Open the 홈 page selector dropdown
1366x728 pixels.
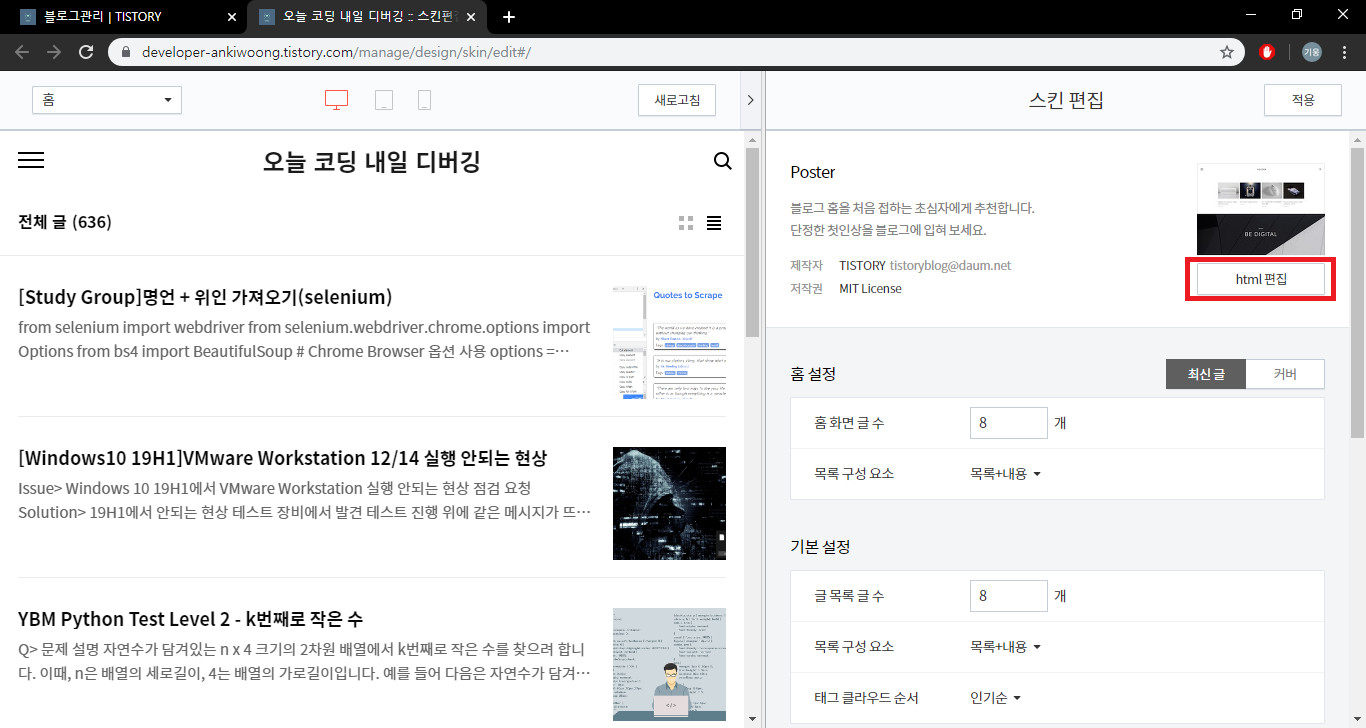point(107,100)
